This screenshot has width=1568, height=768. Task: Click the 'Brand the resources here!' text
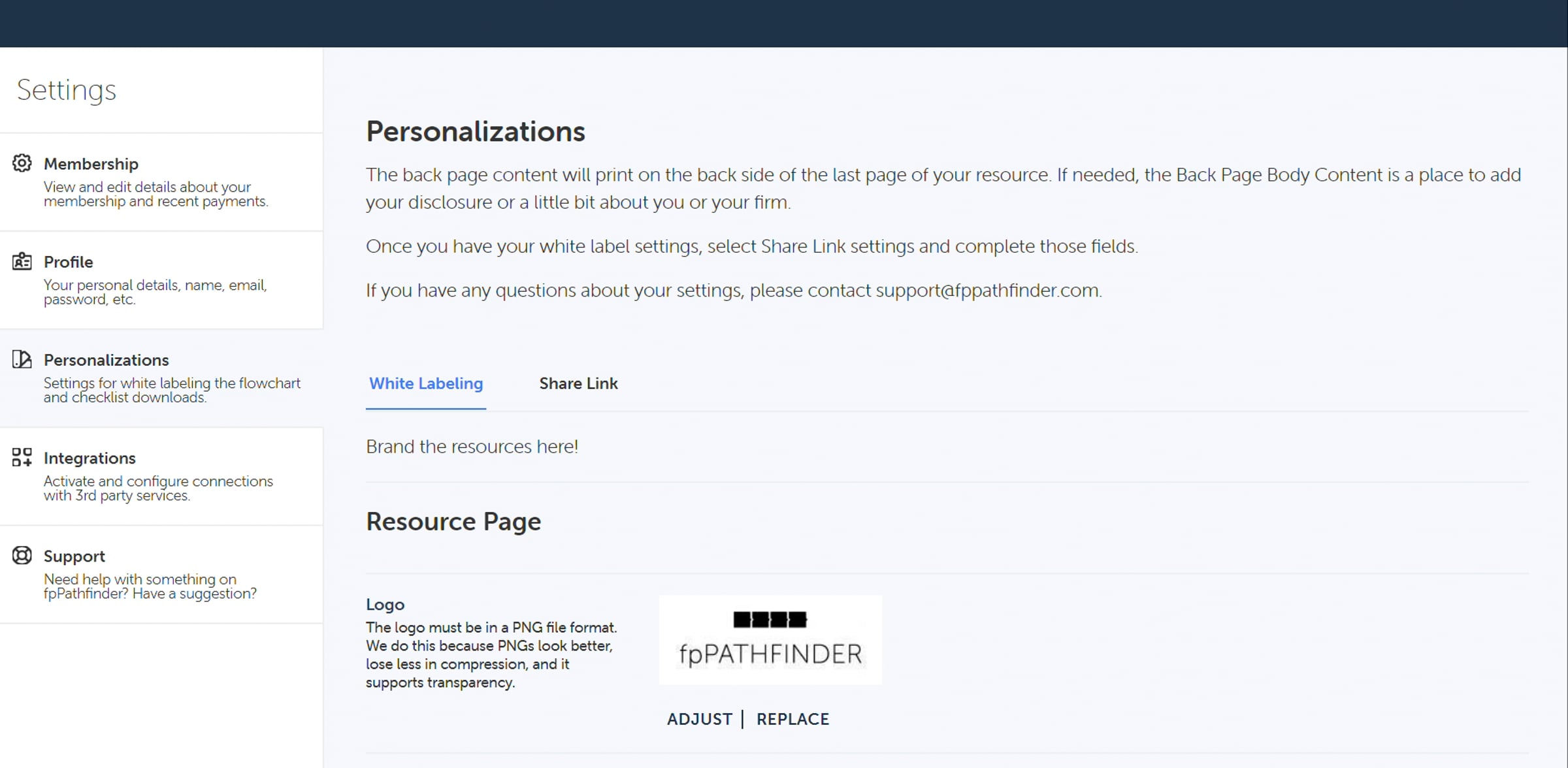pos(472,447)
